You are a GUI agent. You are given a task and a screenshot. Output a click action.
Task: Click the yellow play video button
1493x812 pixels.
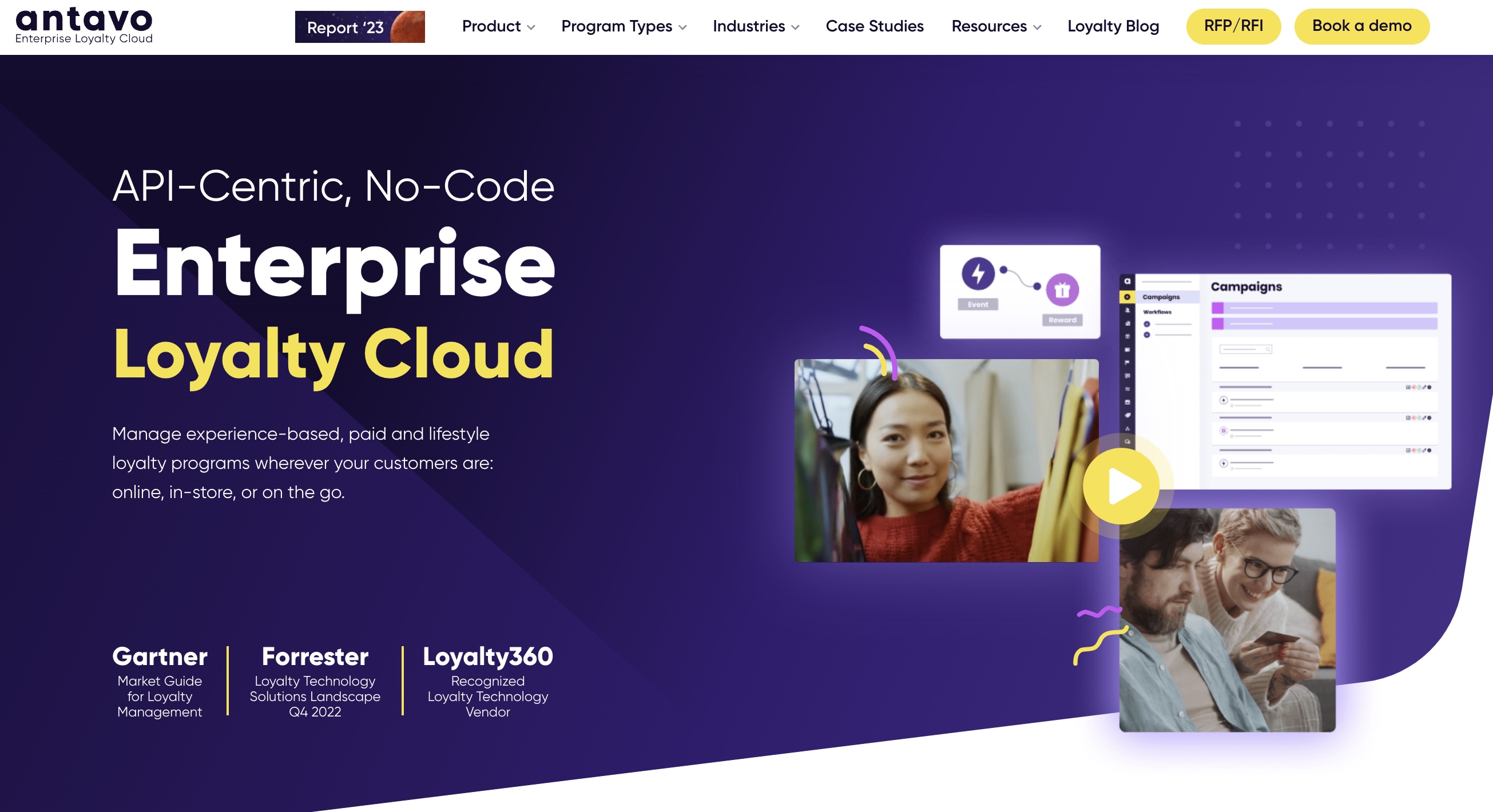point(1121,487)
